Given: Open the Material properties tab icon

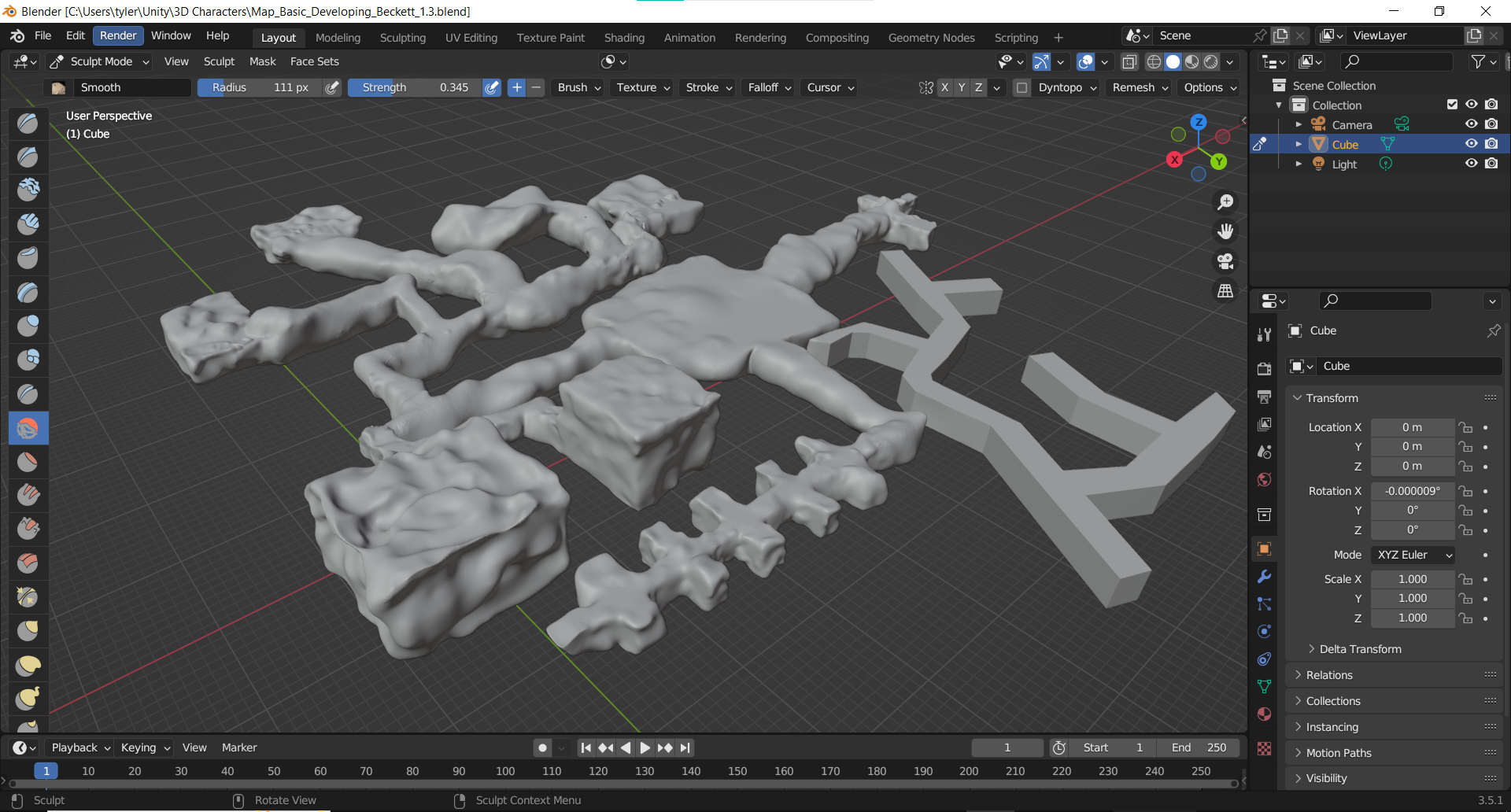Looking at the screenshot, I should pos(1264,714).
